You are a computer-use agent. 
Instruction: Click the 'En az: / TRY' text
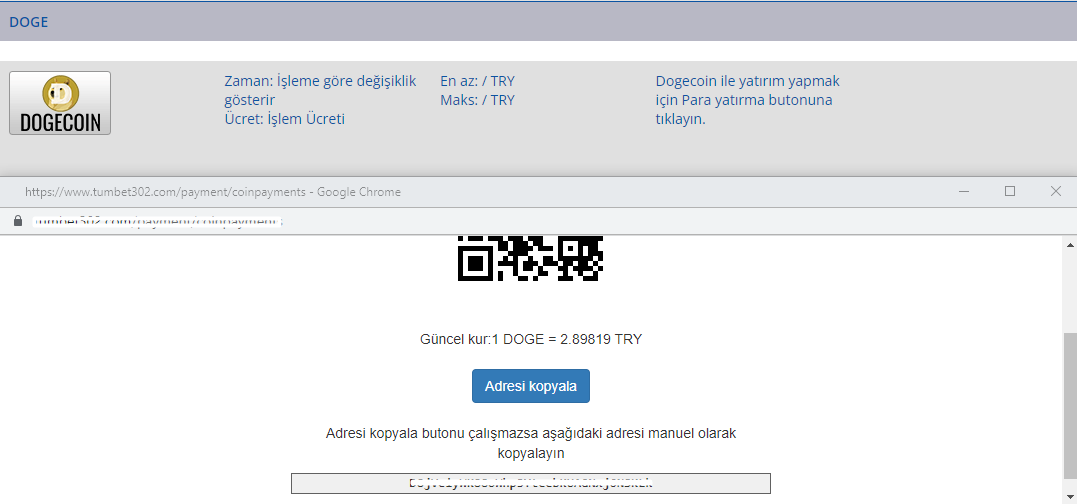pos(477,82)
